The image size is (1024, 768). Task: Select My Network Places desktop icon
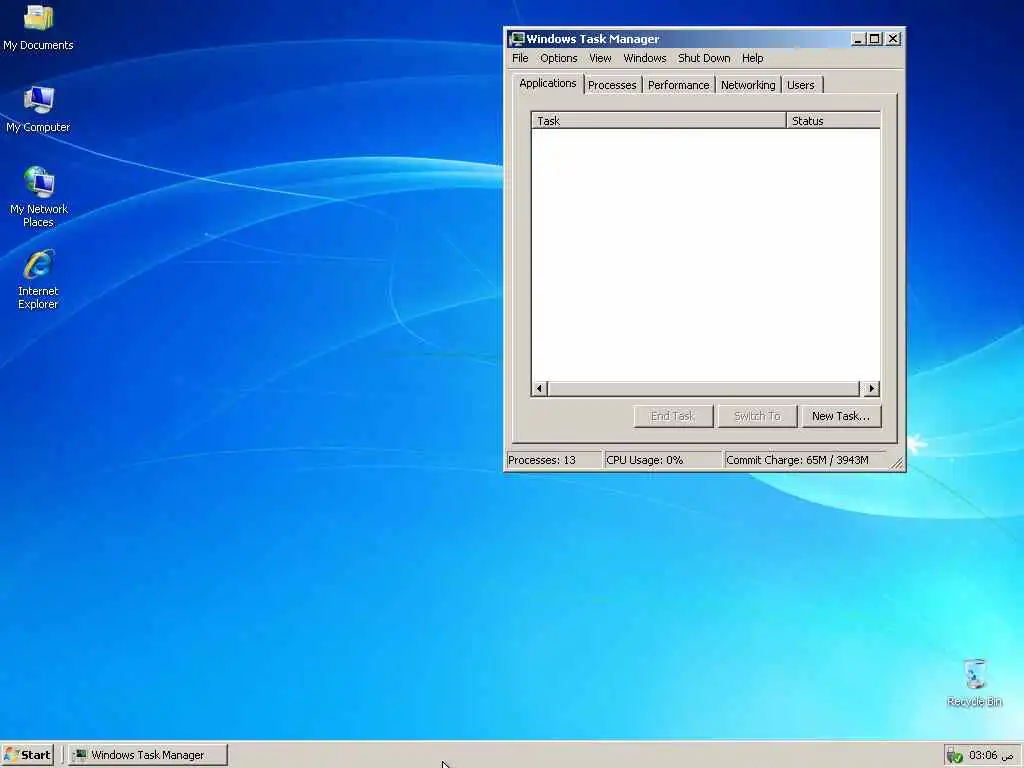click(39, 197)
